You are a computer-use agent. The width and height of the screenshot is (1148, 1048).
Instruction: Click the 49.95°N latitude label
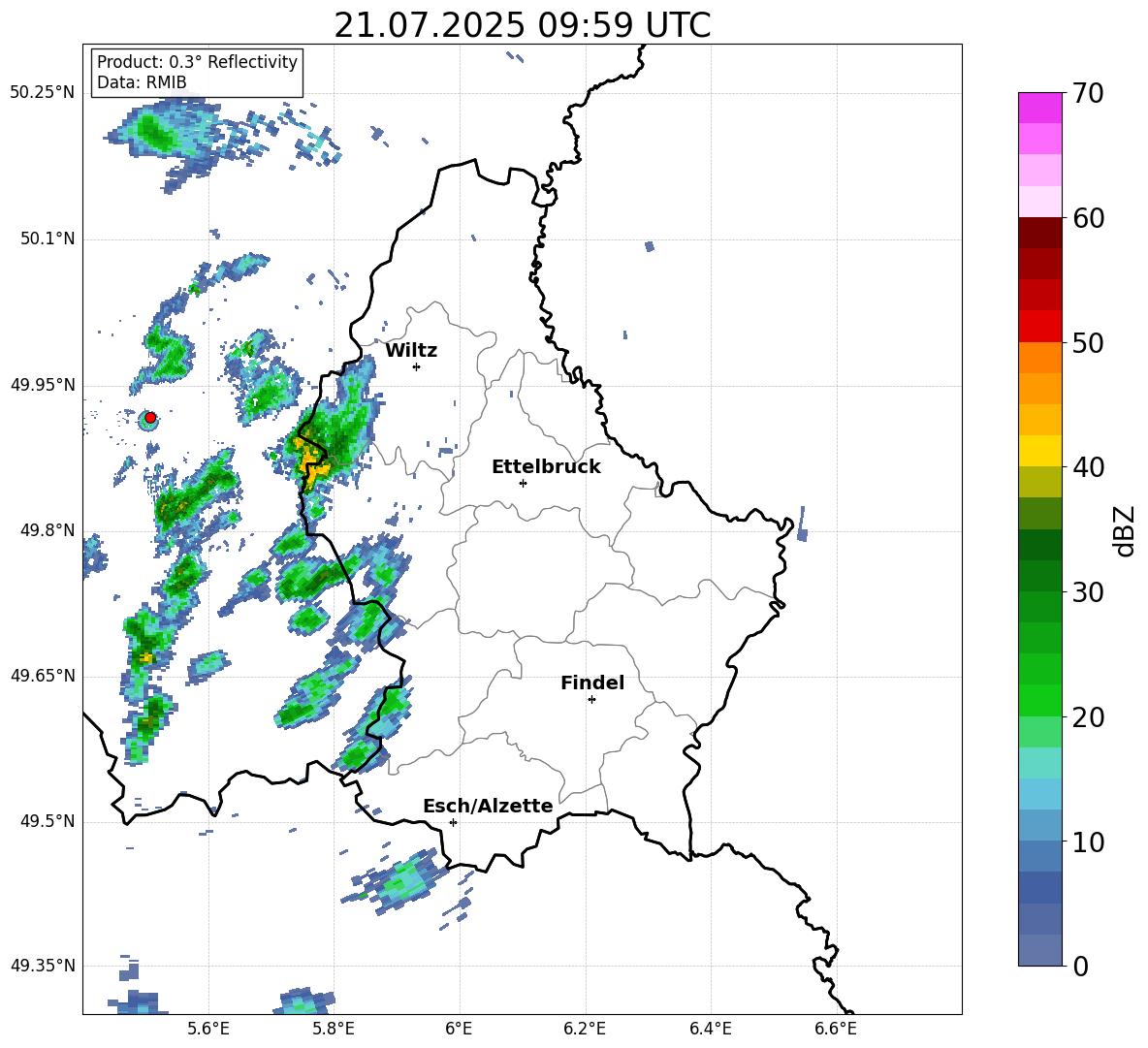pos(43,384)
